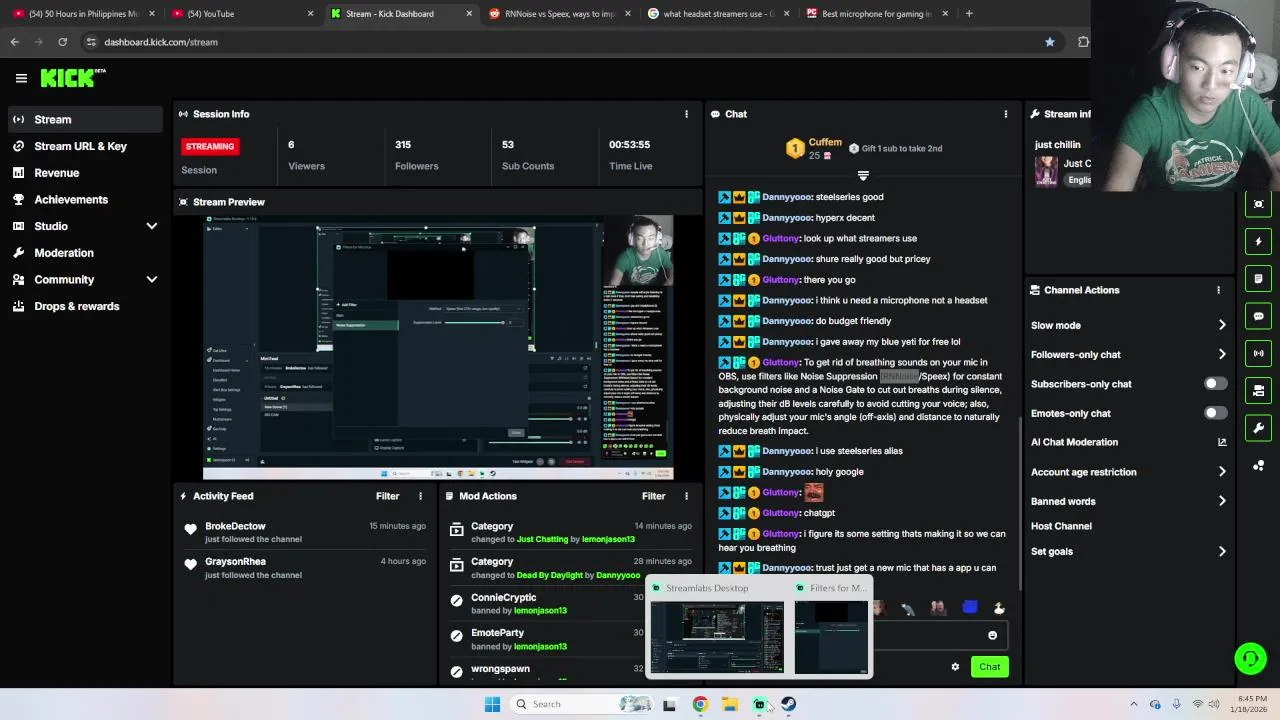Toggle Subscribers-only chat
The height and width of the screenshot is (720, 1280).
(1215, 384)
